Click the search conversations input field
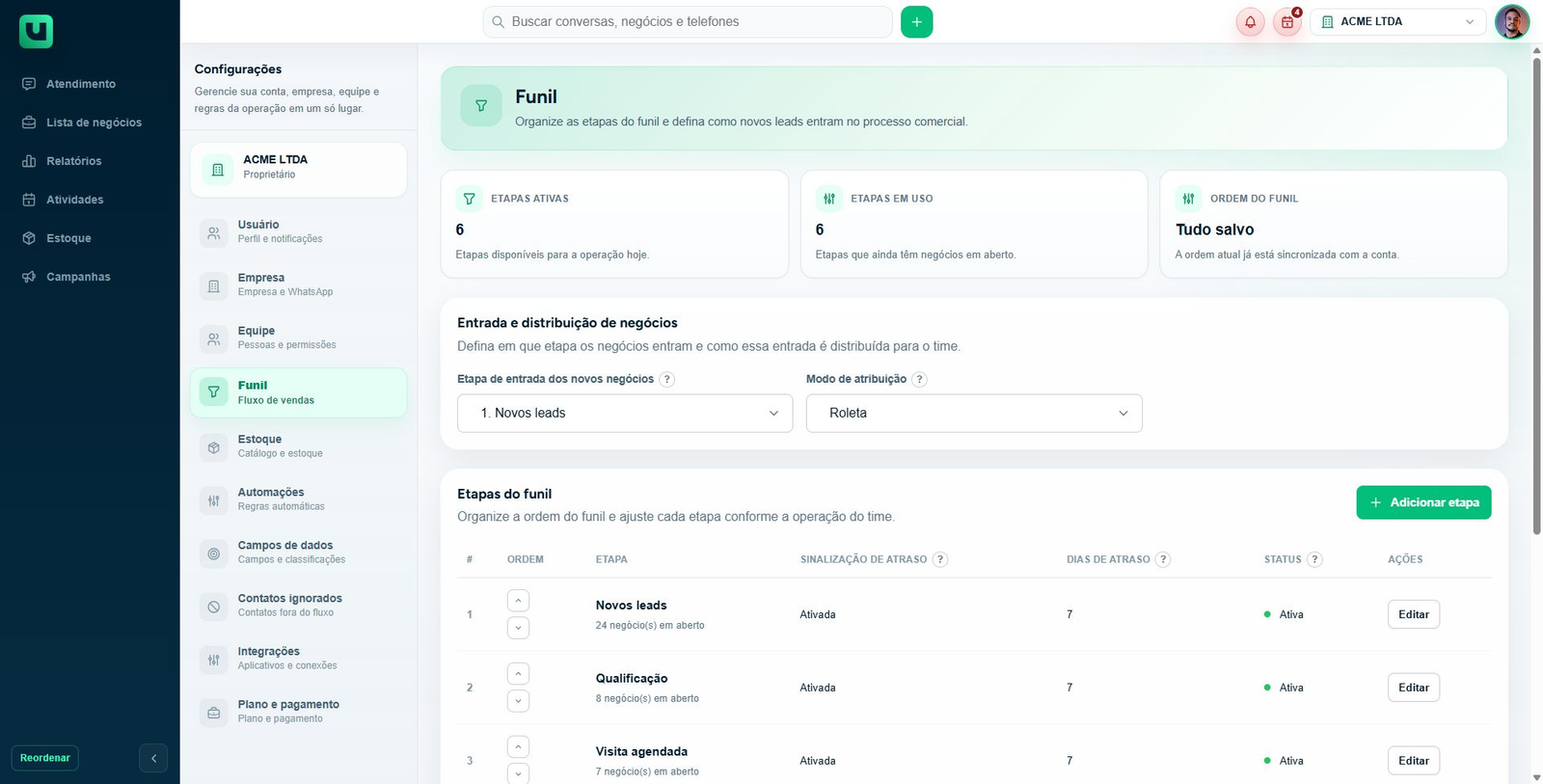 (x=688, y=22)
